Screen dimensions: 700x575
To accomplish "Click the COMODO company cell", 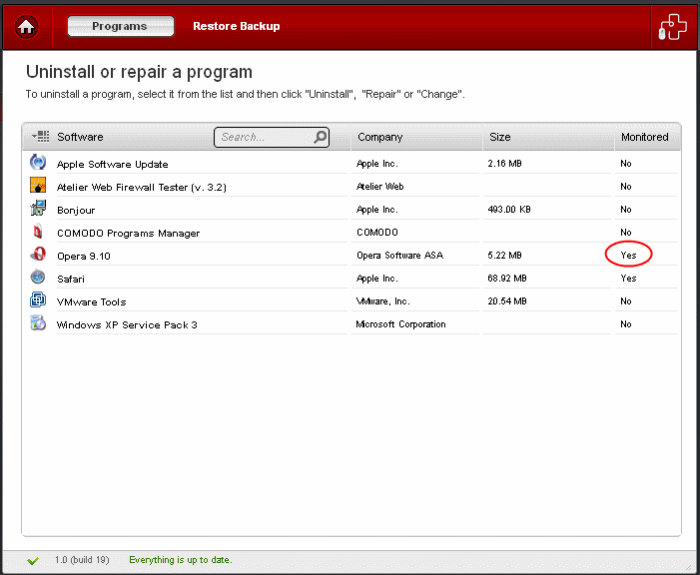I will [x=377, y=233].
